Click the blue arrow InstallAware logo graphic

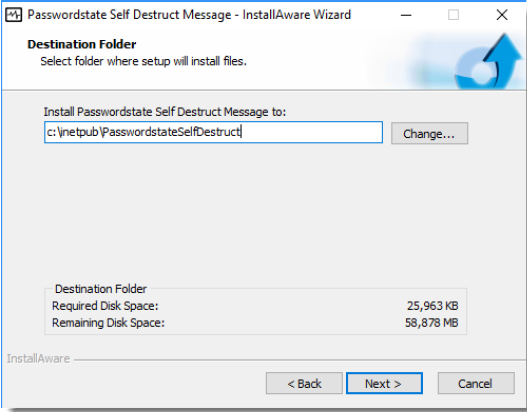coord(488,62)
